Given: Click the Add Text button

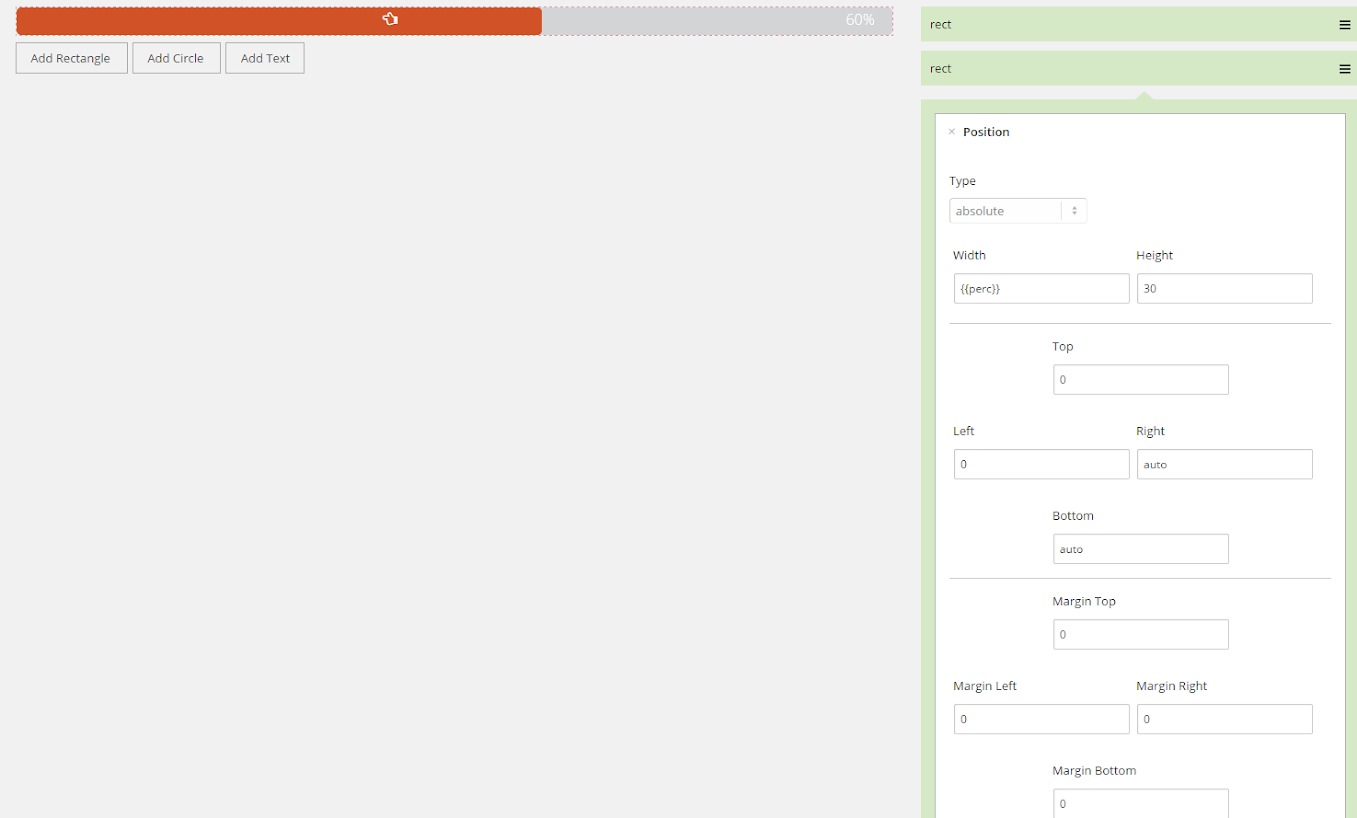Looking at the screenshot, I should click(265, 58).
